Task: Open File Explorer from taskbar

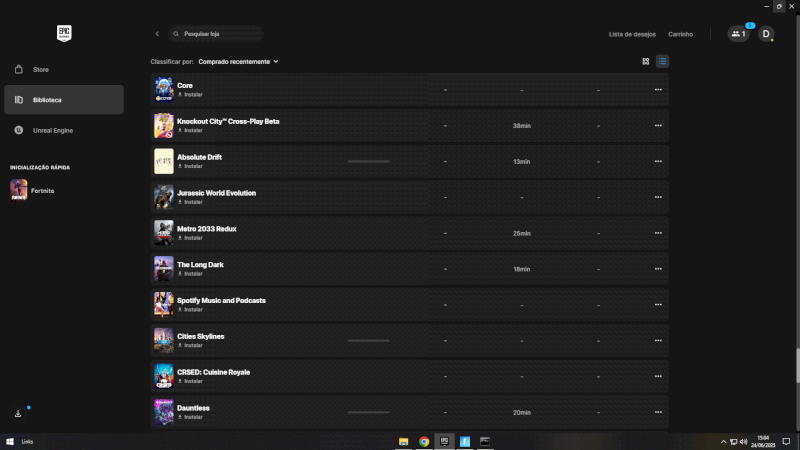Action: [404, 441]
